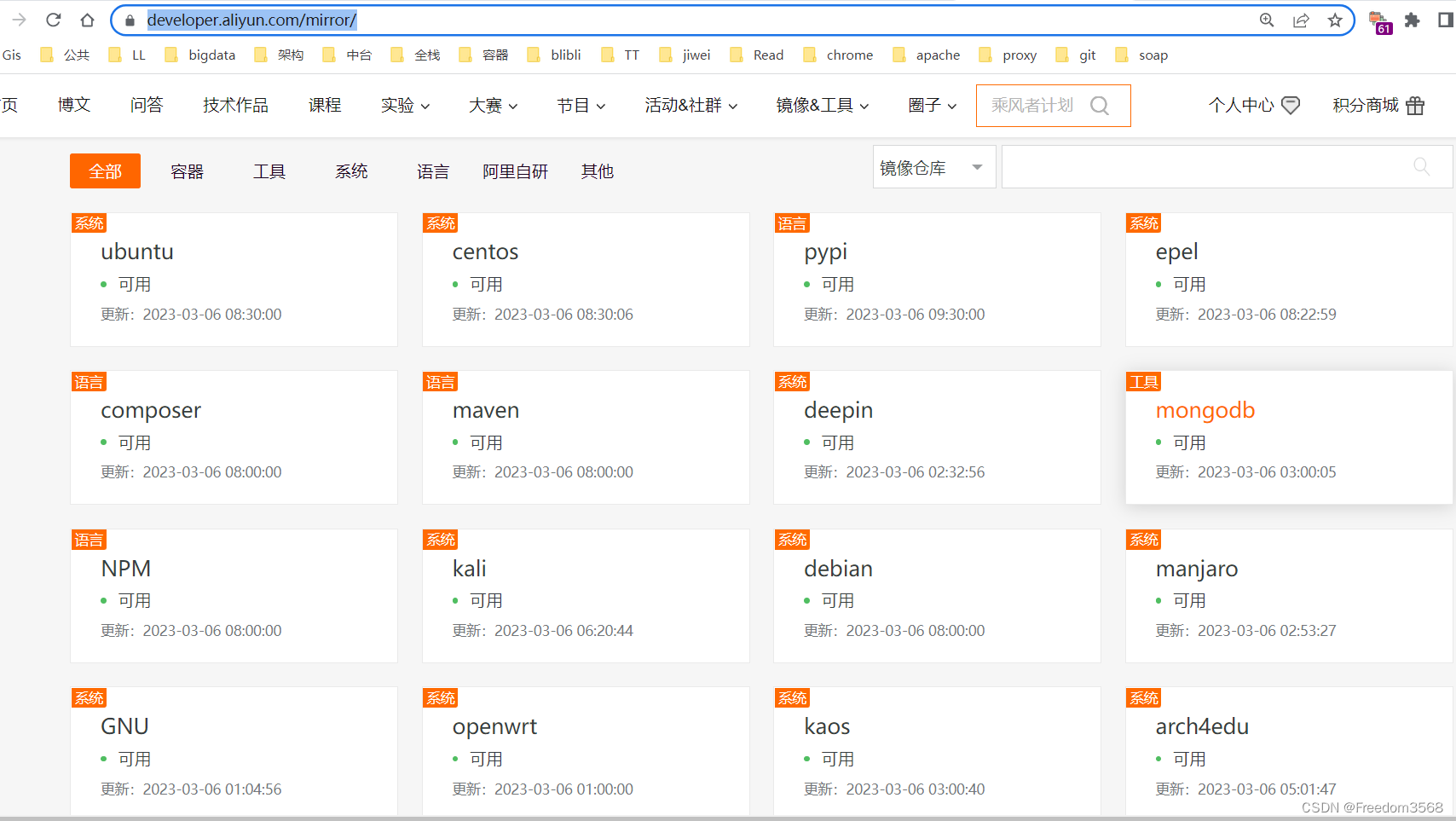
Task: Go to browser home icon
Action: 87,20
